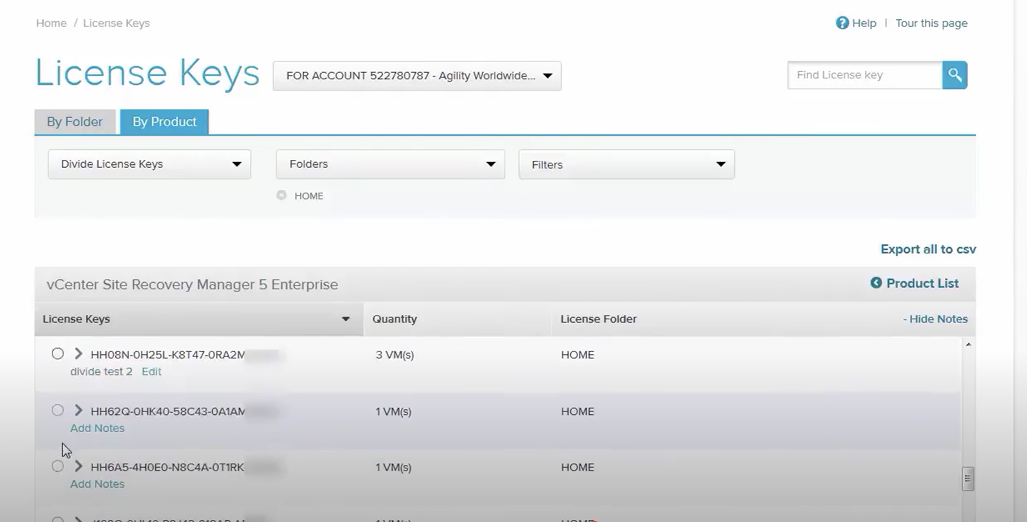Click the Product List link
This screenshot has height=522, width=1027.
pyautogui.click(x=922, y=283)
